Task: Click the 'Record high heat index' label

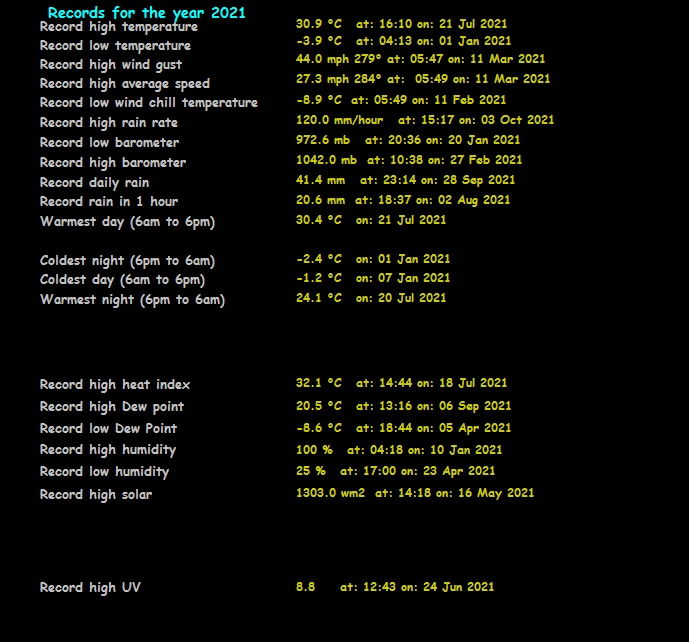Action: point(115,385)
